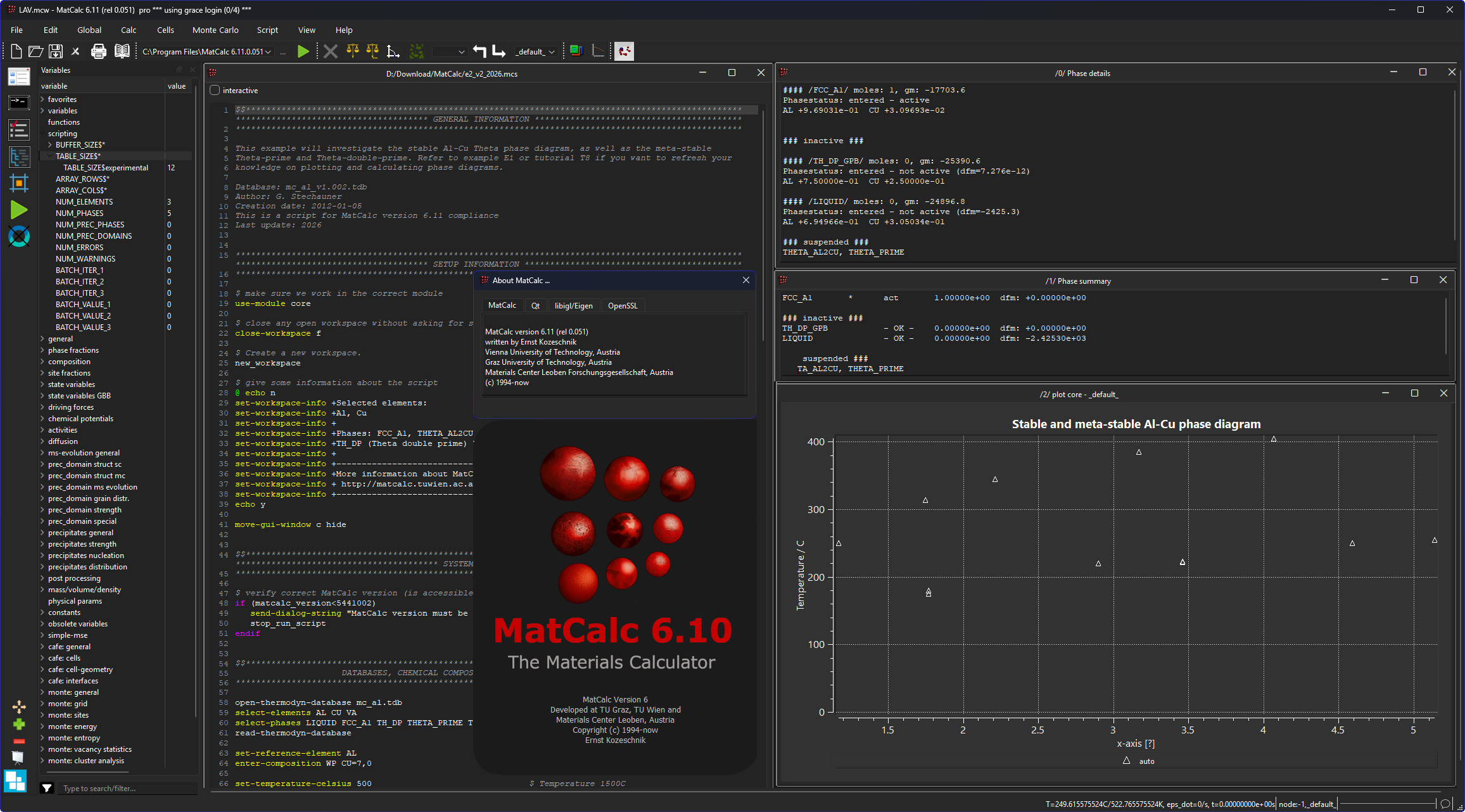1465x812 pixels.
Task: Open the _default_ state dropdown
Action: [x=535, y=52]
